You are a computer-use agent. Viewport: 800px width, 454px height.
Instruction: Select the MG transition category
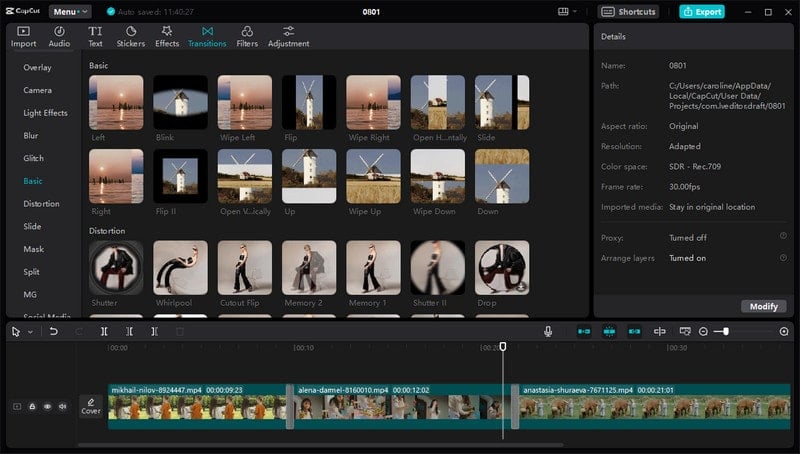pos(30,294)
